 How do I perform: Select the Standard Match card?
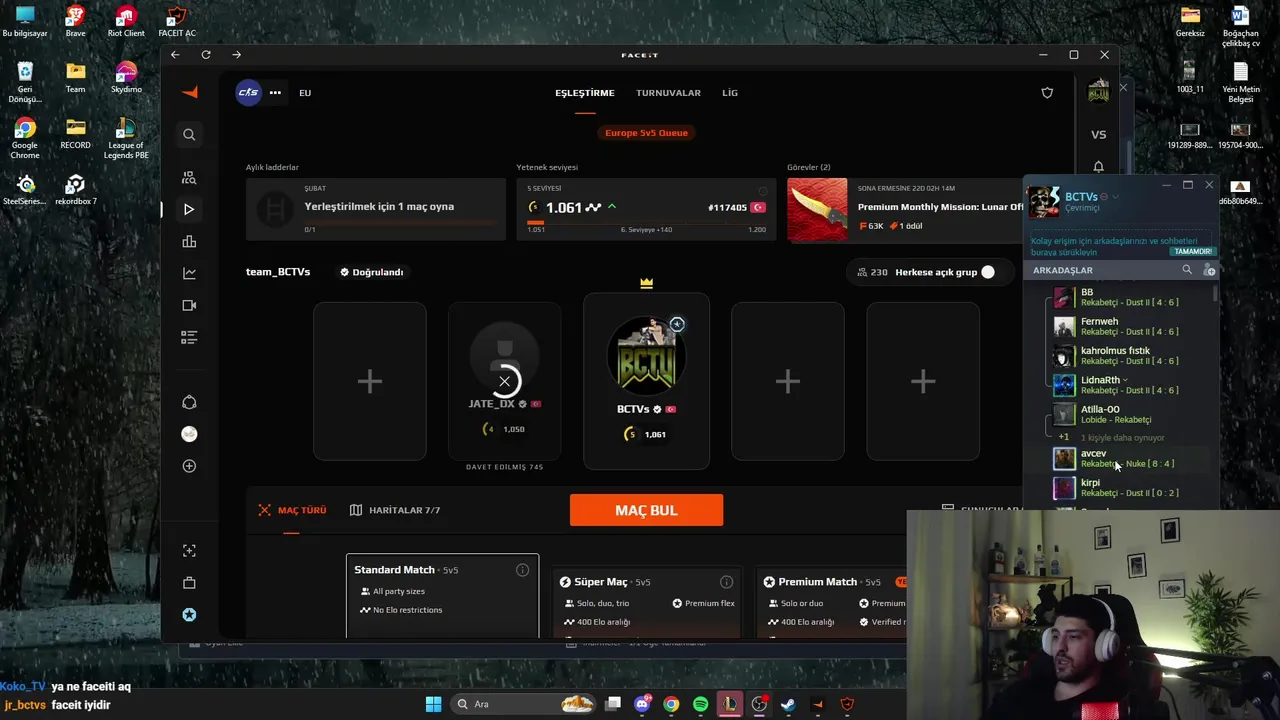click(x=442, y=595)
